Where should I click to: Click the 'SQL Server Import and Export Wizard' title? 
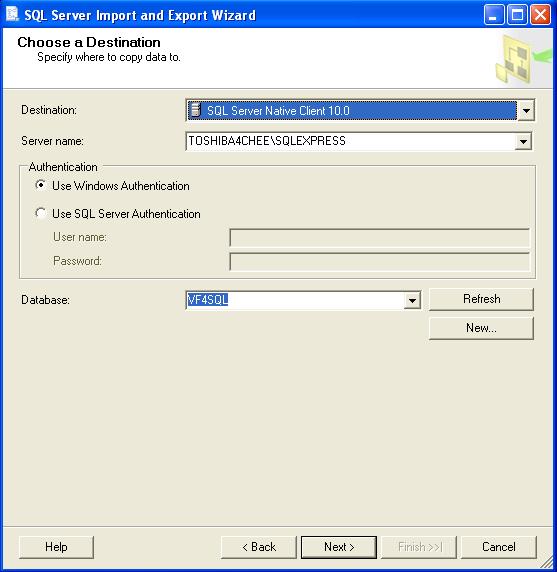point(140,15)
